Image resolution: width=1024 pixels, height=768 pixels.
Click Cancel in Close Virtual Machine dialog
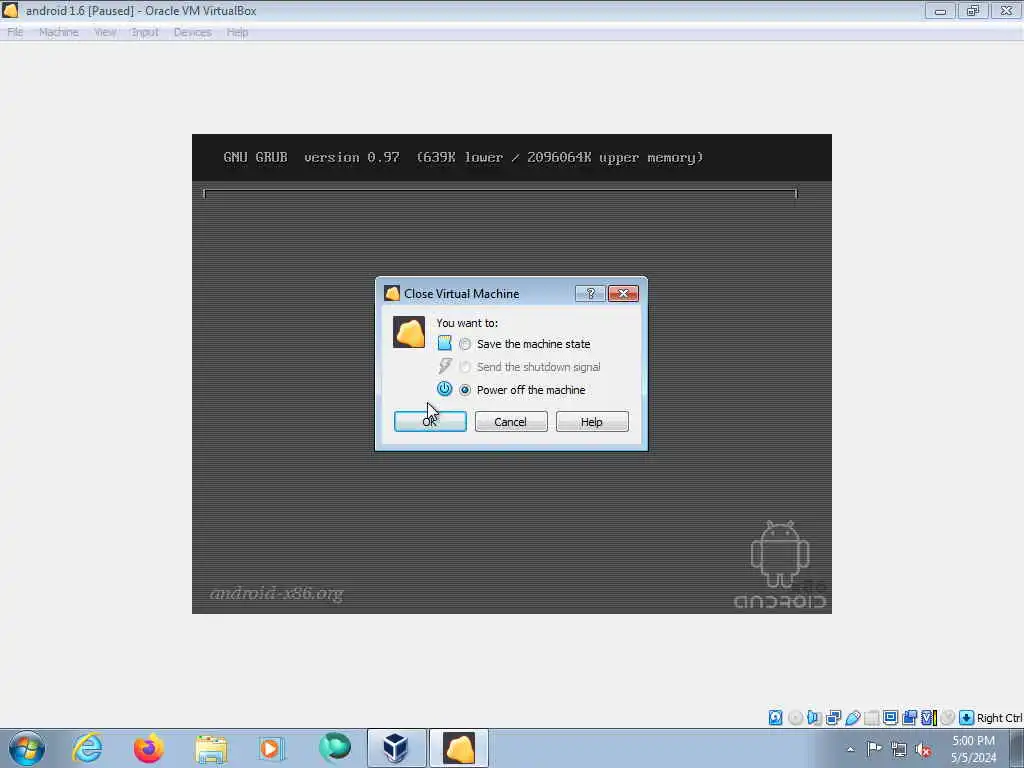click(x=511, y=422)
